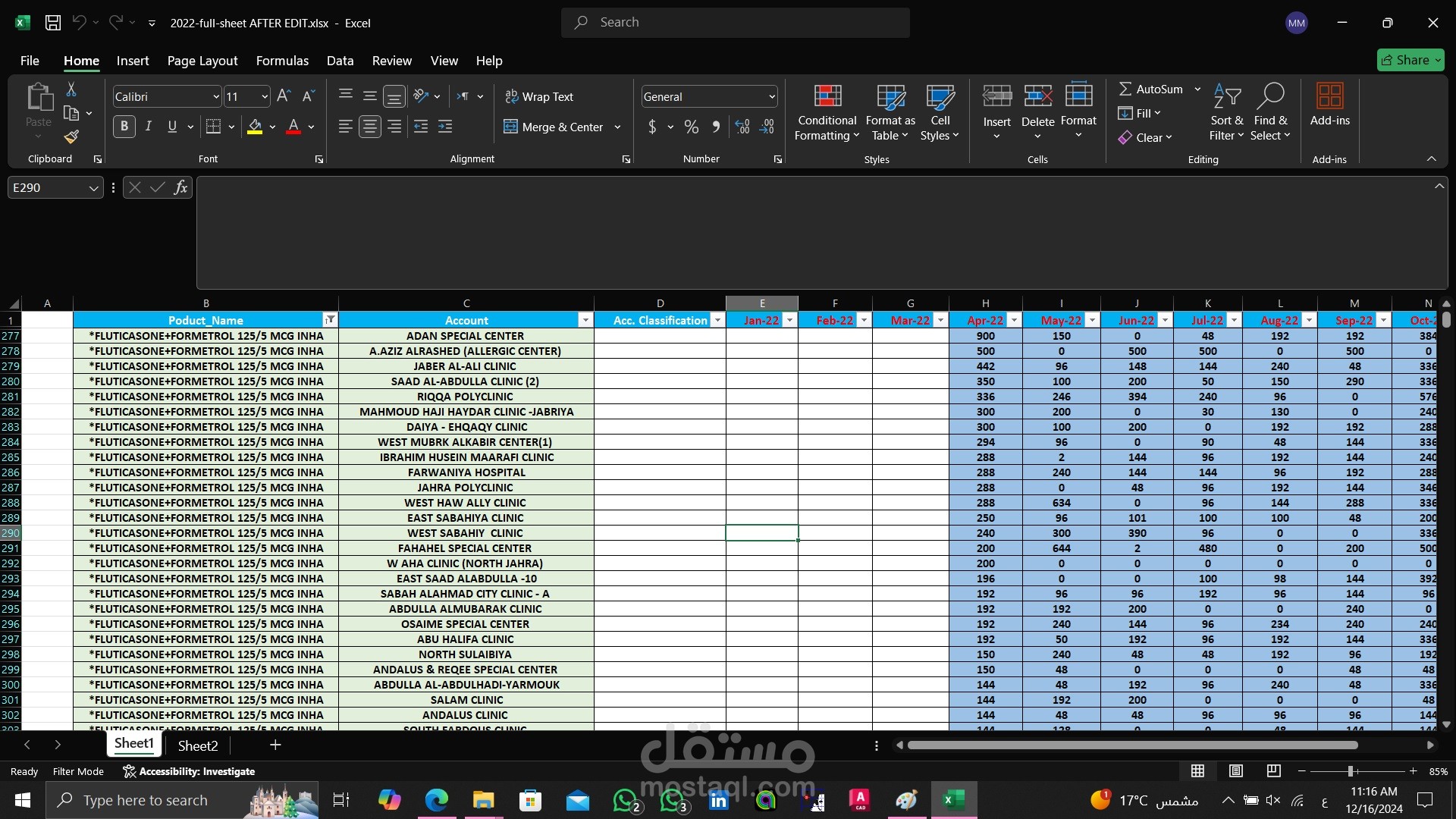This screenshot has height=819, width=1456.
Task: Toggle Wrap Text for selected cell
Action: coord(539,96)
